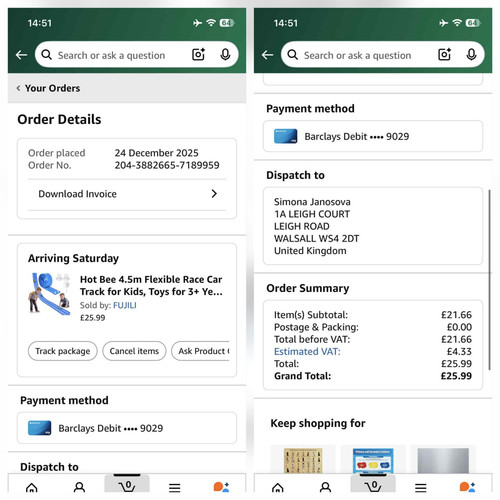The width and height of the screenshot is (500, 500).
Task: Open the FUJILI seller link
Action: (x=125, y=305)
